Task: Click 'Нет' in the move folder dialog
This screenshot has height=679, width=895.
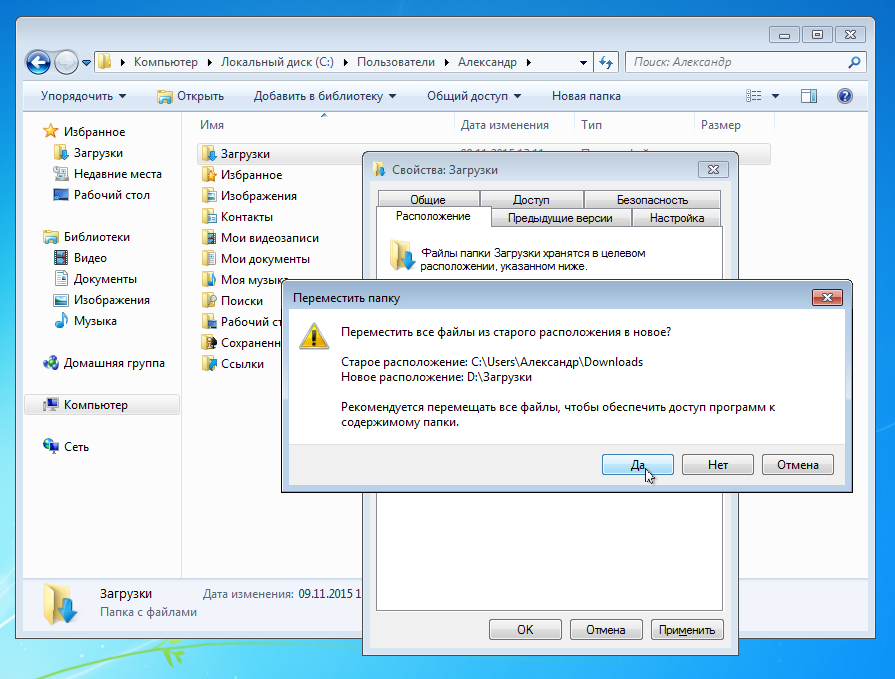Action: (x=717, y=464)
